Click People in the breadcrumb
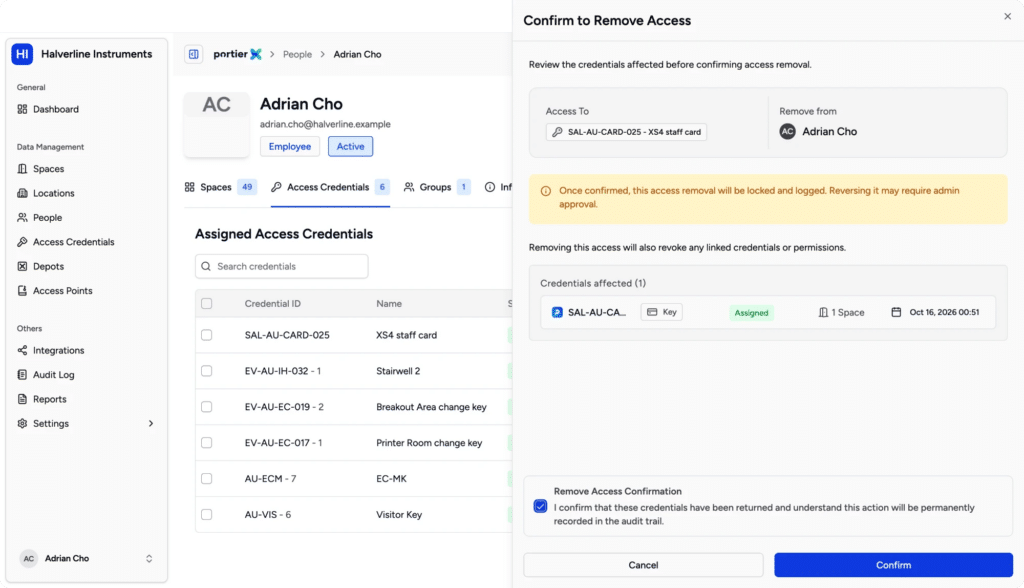The width and height of the screenshot is (1024, 588). [x=297, y=54]
